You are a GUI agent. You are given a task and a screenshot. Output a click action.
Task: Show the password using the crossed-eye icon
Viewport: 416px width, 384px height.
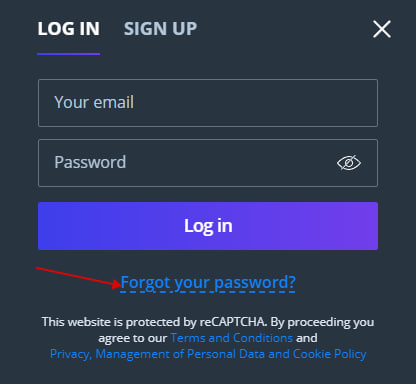[x=349, y=163]
